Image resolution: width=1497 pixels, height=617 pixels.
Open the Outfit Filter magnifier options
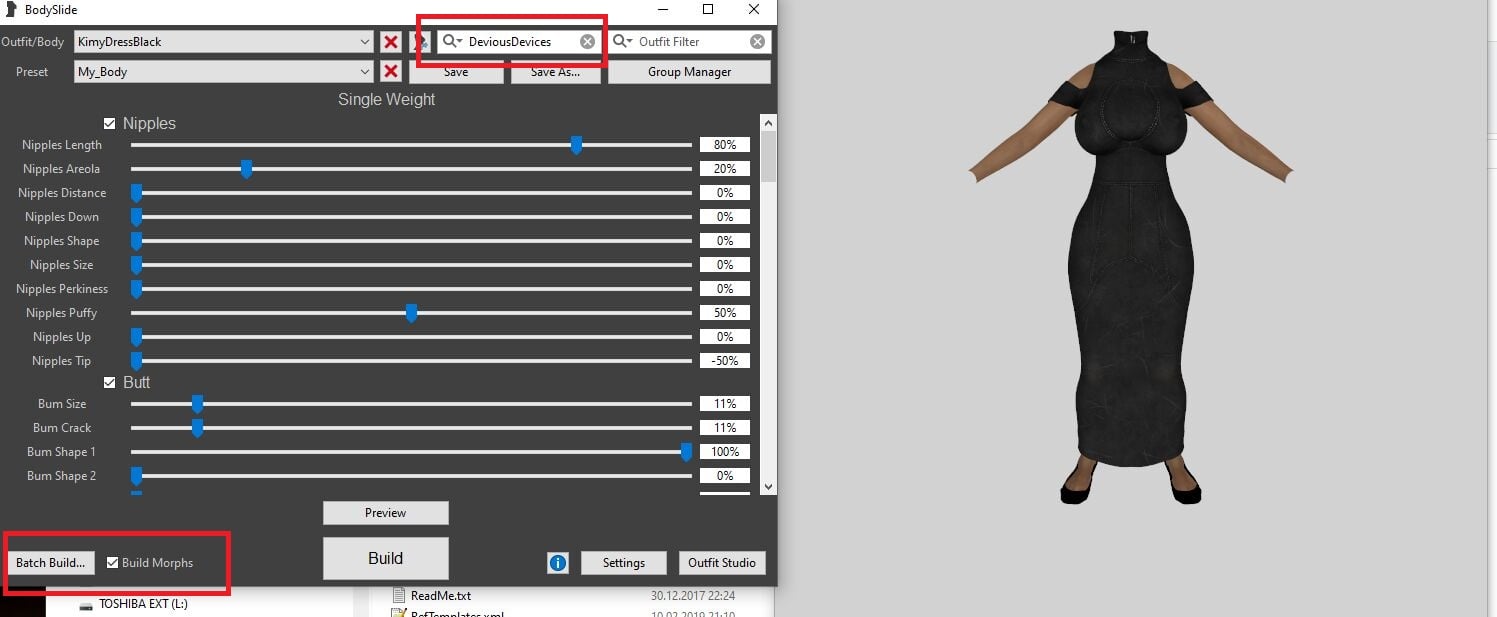point(623,42)
